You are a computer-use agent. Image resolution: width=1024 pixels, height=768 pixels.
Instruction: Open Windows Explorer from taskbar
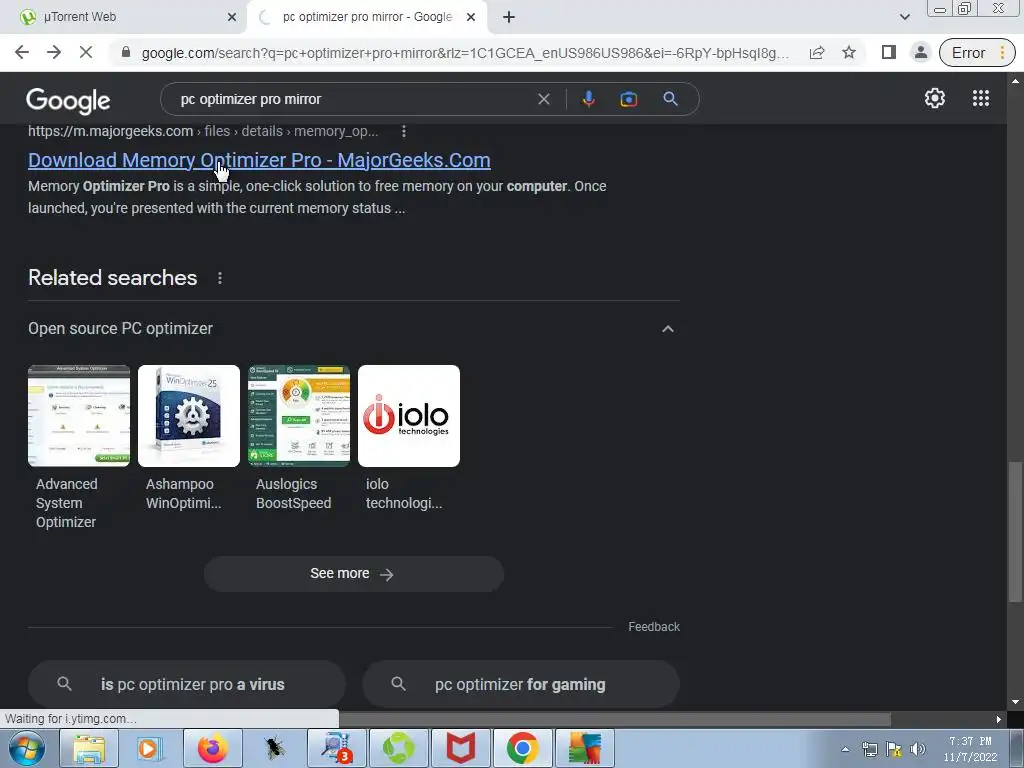point(89,748)
